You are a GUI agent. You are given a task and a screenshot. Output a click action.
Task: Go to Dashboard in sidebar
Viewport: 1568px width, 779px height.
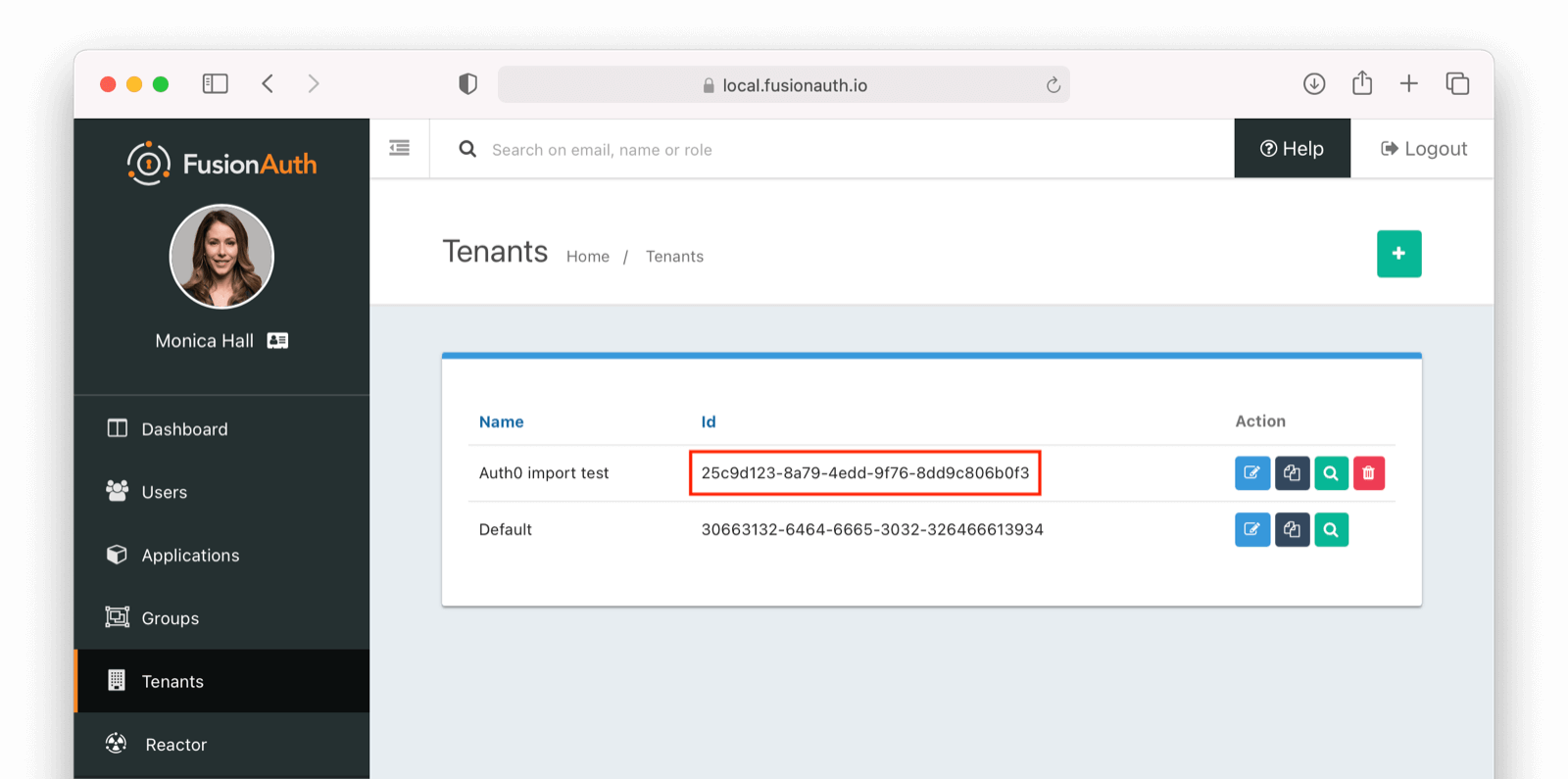[x=221, y=428]
